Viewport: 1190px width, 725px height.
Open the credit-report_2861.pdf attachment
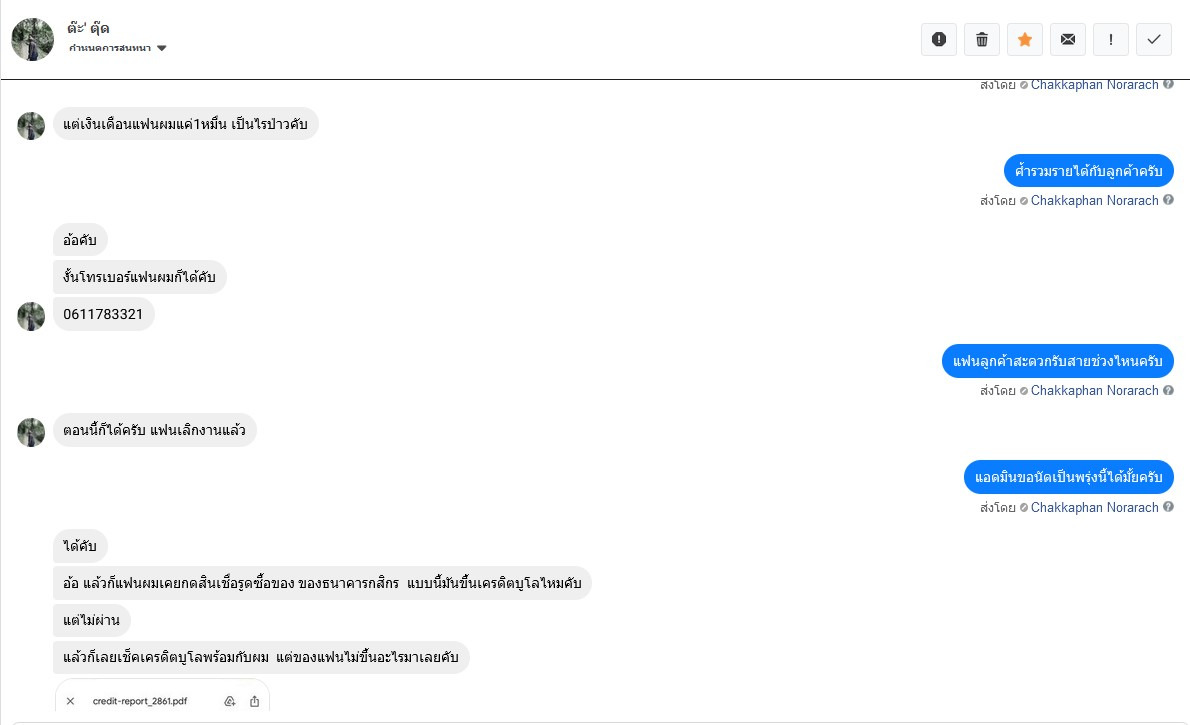pos(140,701)
